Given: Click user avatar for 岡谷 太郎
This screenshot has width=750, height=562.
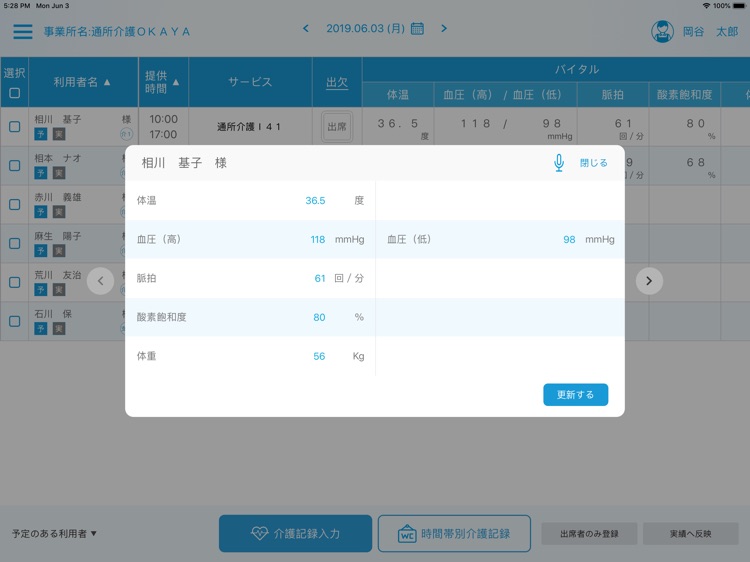Looking at the screenshot, I should pyautogui.click(x=662, y=32).
